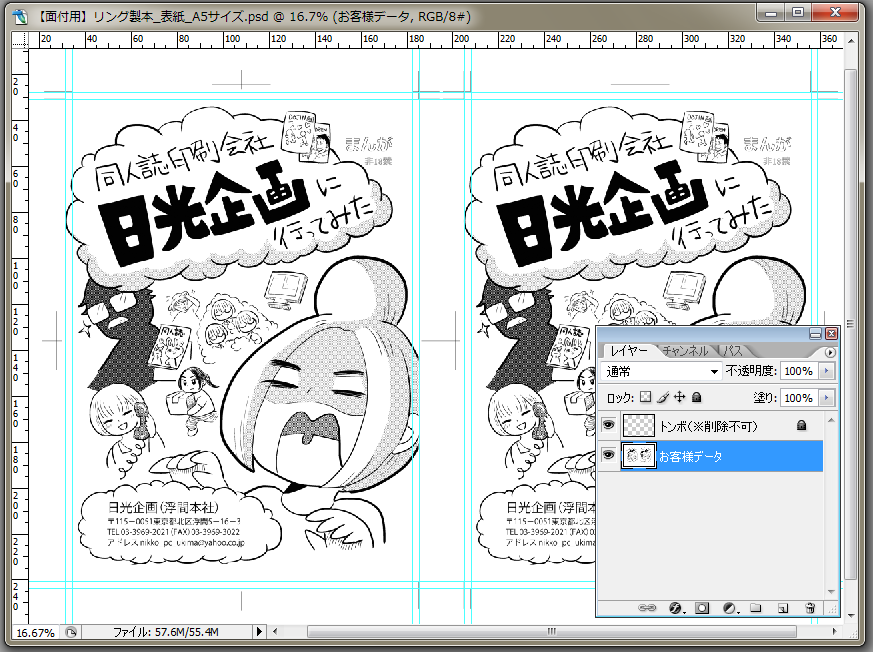The width and height of the screenshot is (873, 652).
Task: Open the status bar info arrow menu
Action: point(260,632)
